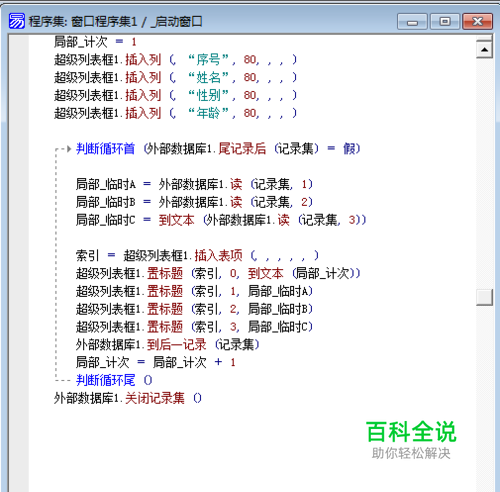
Task: Click the 置标题 line with 局部_临时C
Action: click(194, 327)
